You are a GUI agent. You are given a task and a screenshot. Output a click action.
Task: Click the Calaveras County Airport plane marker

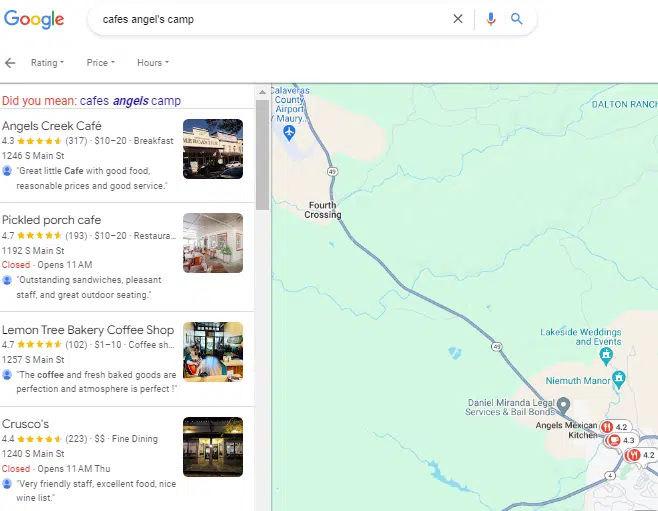(x=289, y=133)
